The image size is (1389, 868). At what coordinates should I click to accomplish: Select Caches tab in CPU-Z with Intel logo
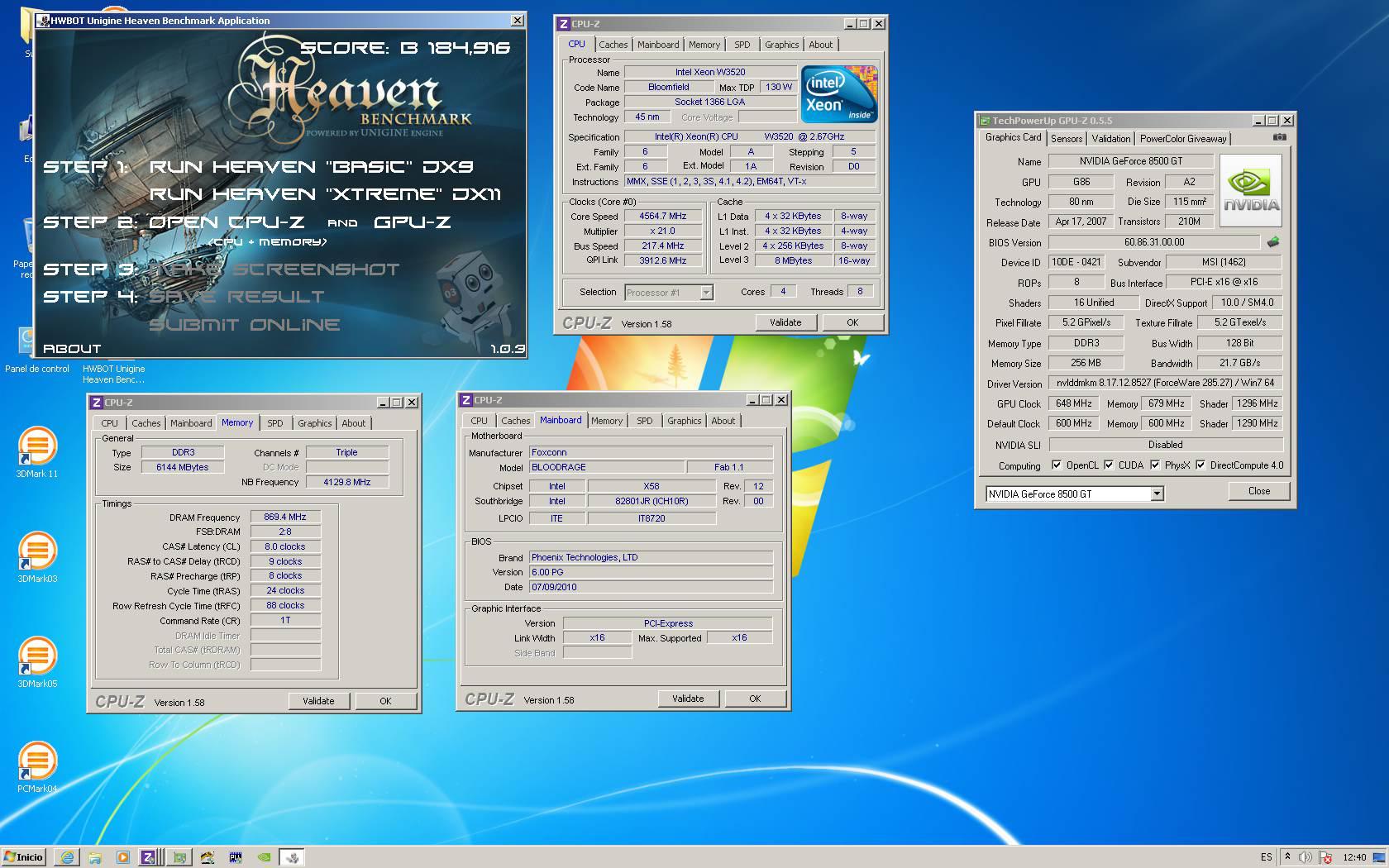tap(613, 45)
